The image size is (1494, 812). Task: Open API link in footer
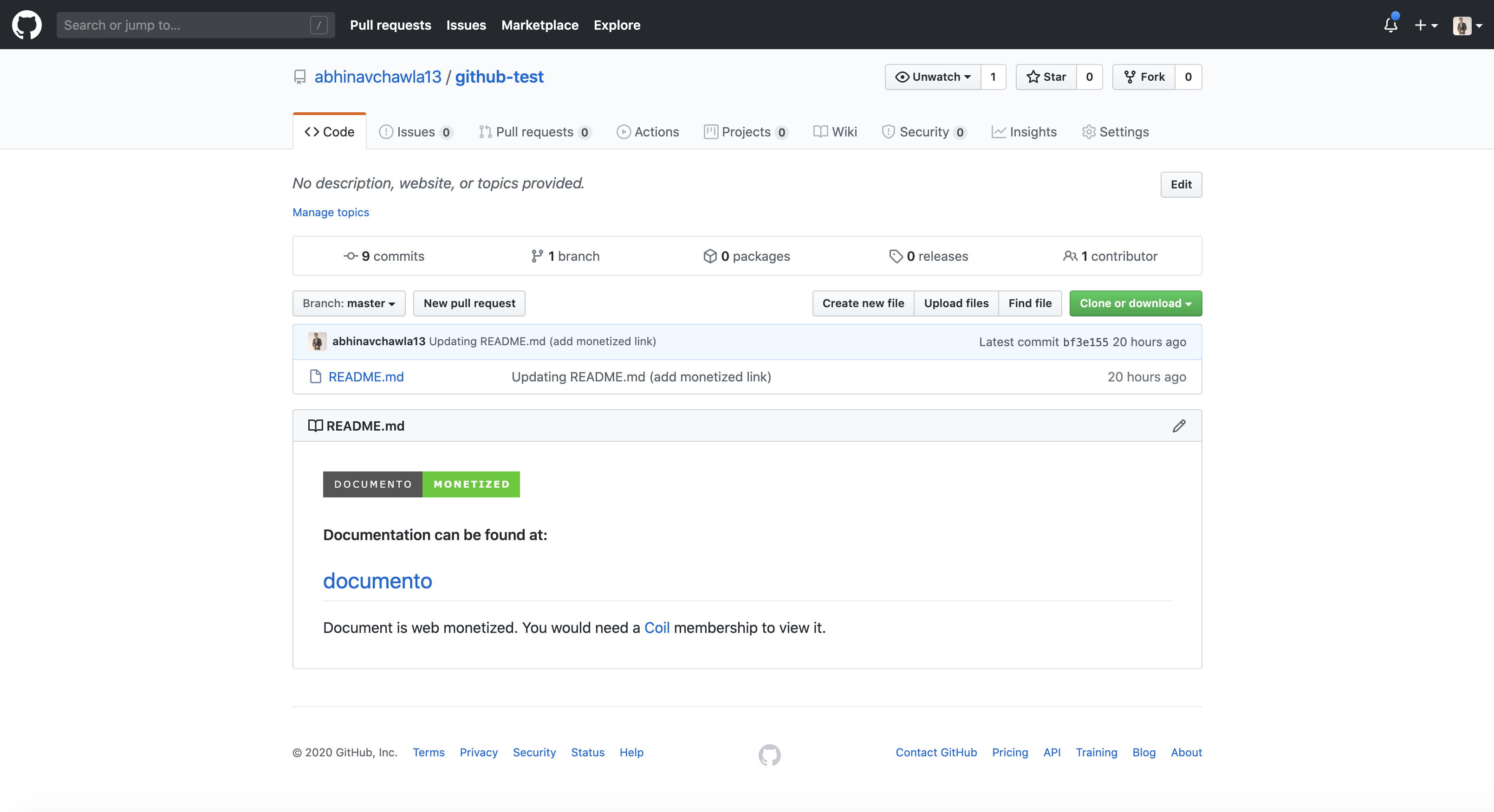[x=1052, y=752]
